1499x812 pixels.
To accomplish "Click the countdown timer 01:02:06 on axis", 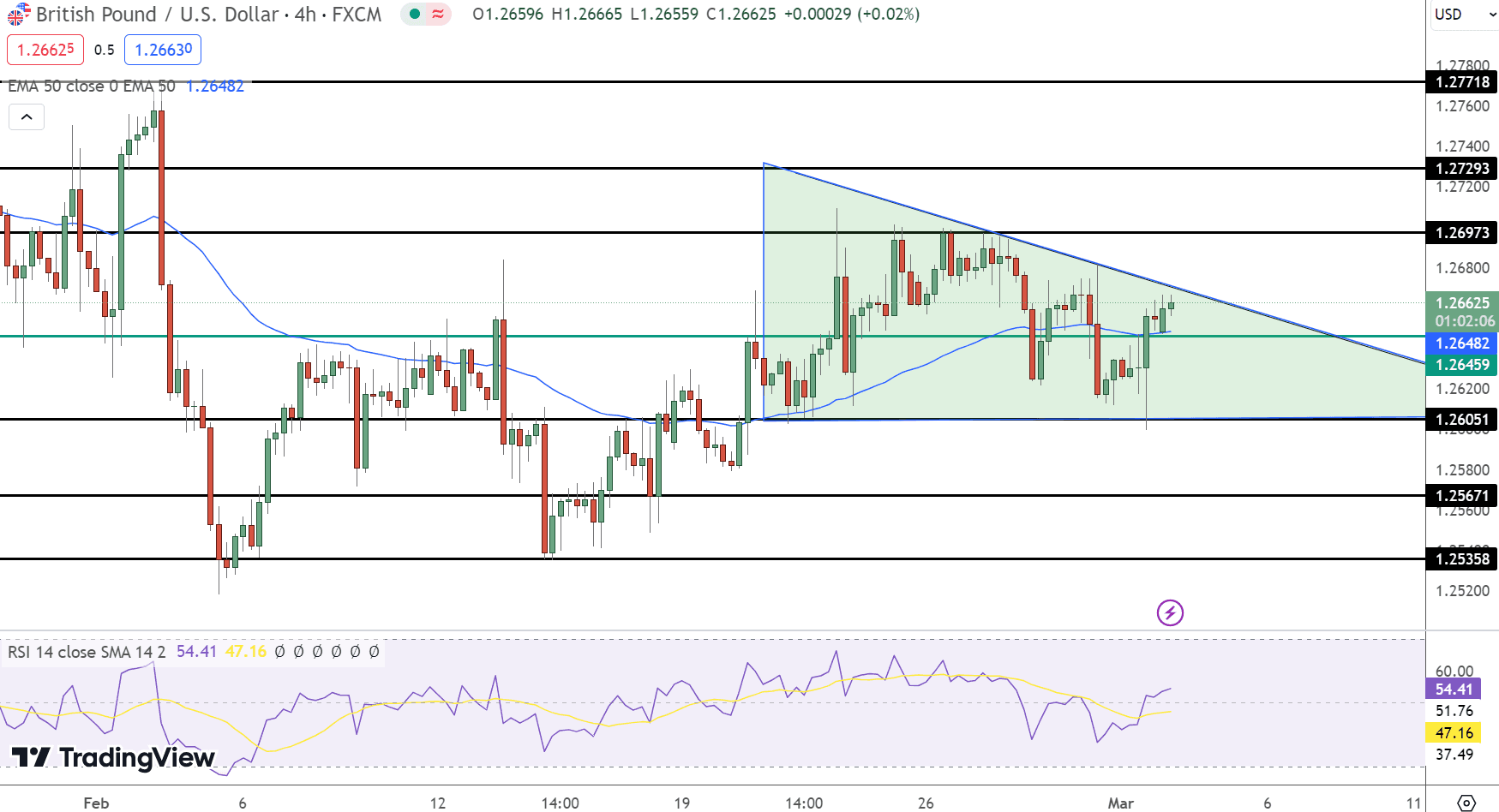I will (1465, 322).
